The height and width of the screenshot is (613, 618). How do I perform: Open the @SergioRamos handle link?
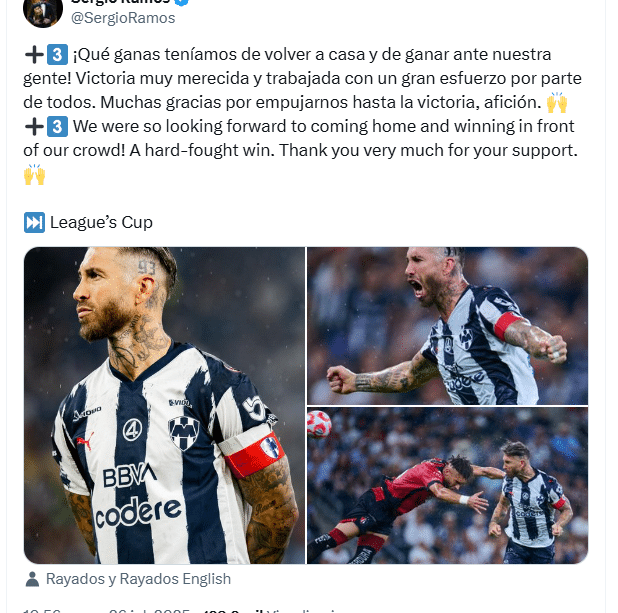point(123,18)
